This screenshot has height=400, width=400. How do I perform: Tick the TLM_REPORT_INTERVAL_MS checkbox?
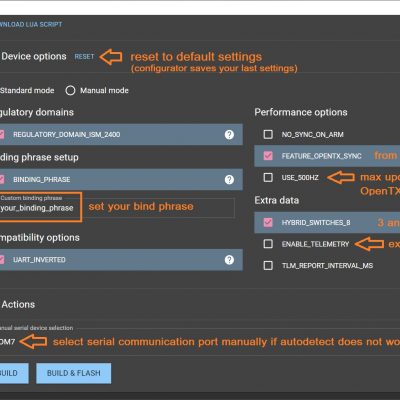click(268, 266)
